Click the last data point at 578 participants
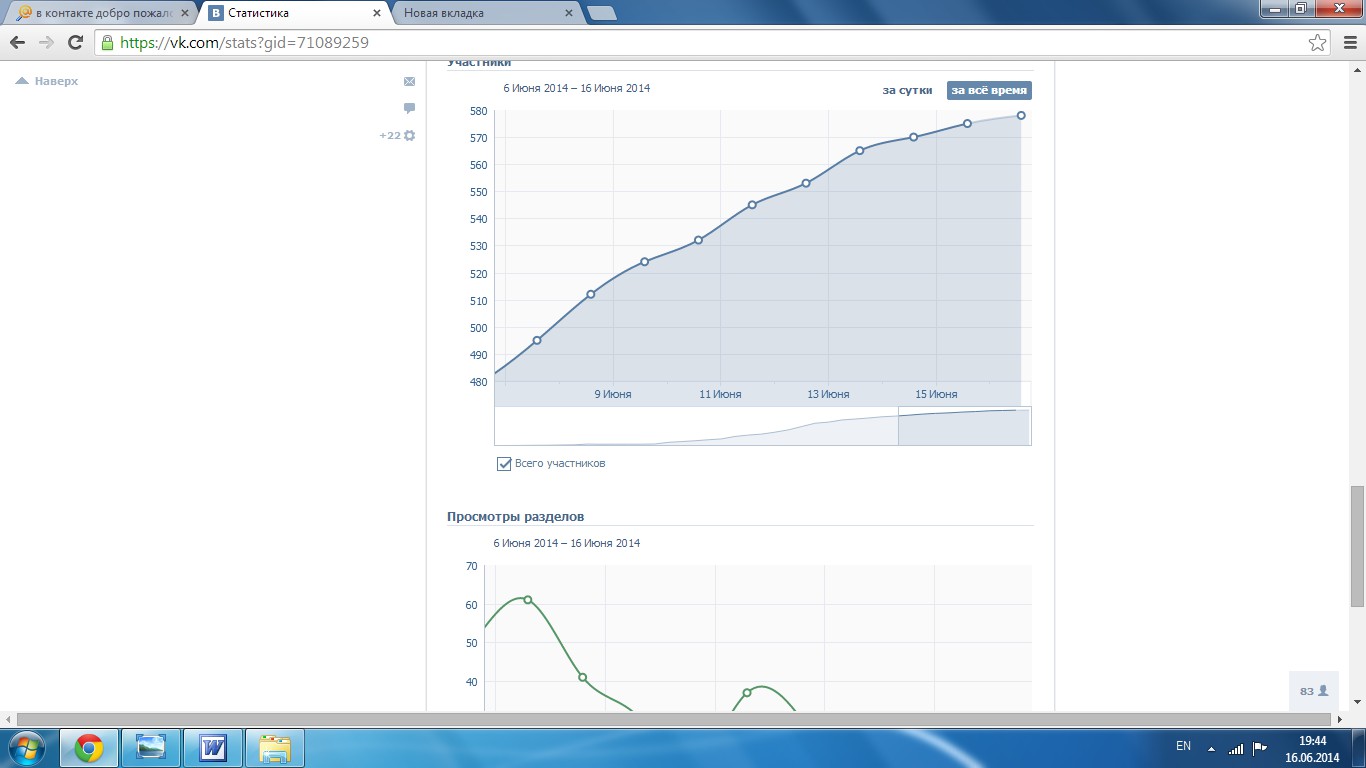This screenshot has width=1366, height=768. point(1021,115)
